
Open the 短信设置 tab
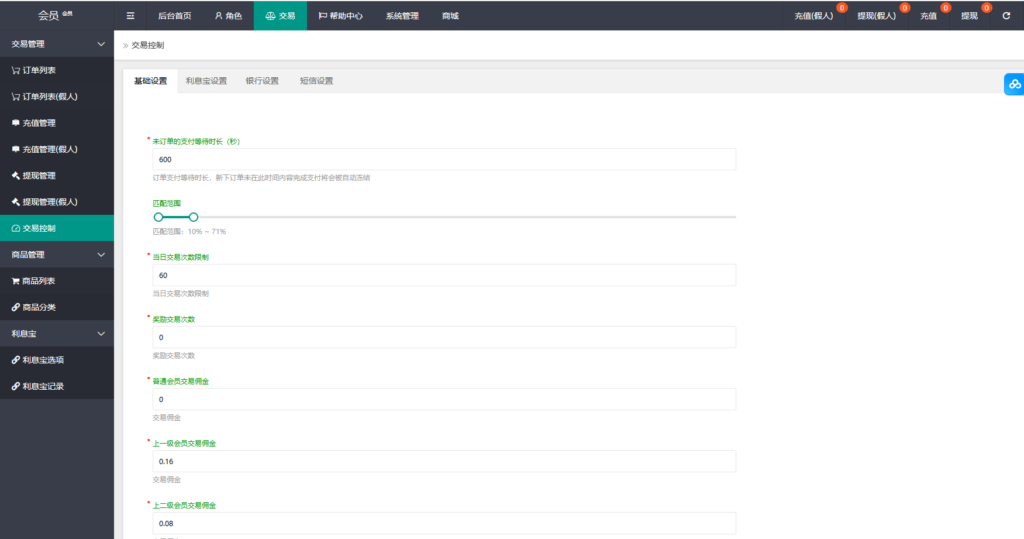[316, 81]
